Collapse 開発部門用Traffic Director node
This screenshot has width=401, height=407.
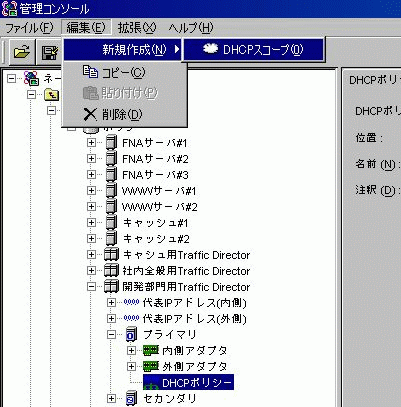pos(91,287)
